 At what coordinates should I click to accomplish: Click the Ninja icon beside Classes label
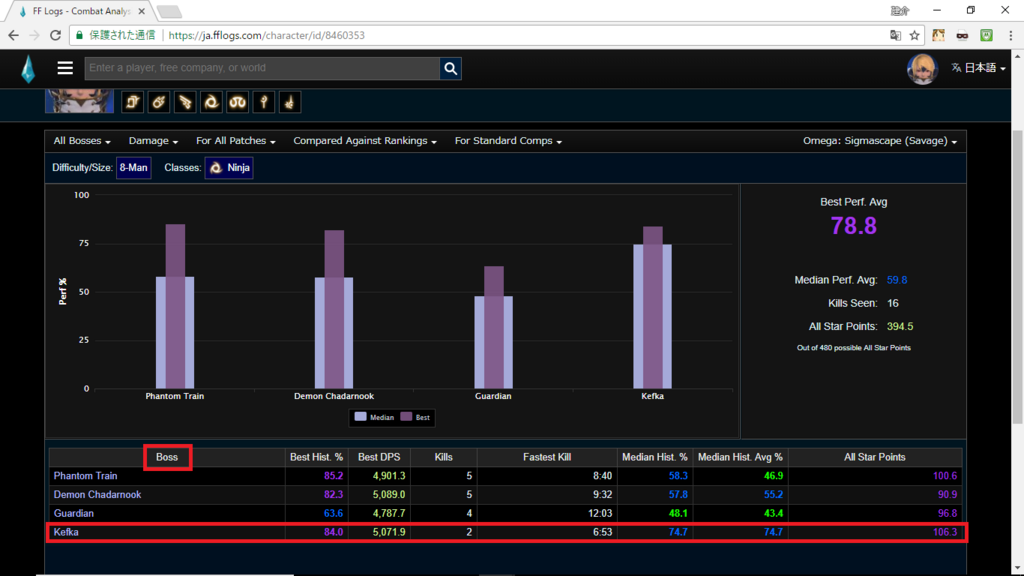click(x=216, y=168)
